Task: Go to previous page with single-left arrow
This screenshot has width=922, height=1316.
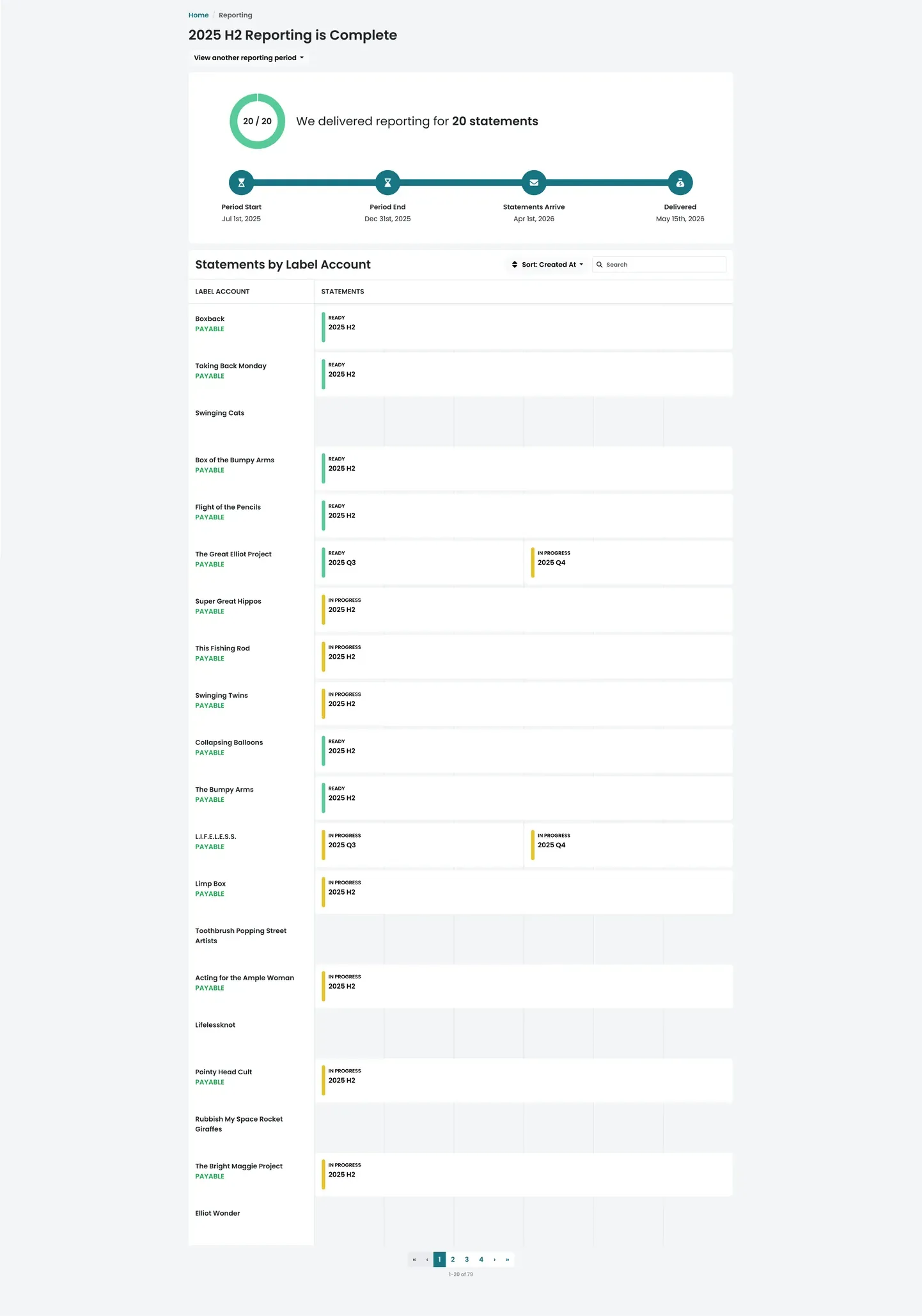Action: point(427,1259)
